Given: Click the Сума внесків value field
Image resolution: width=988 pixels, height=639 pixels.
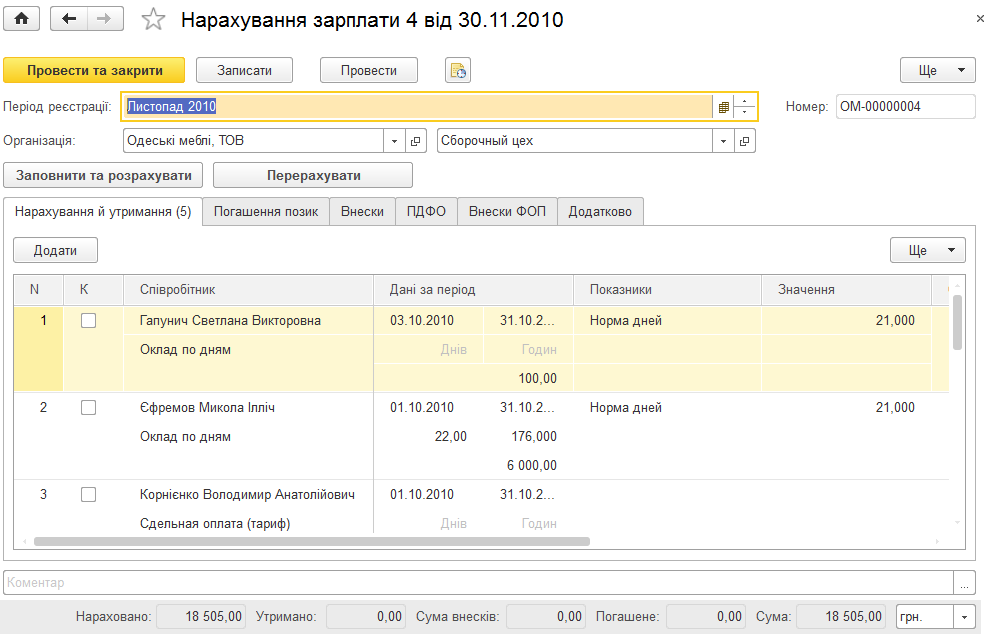Looking at the screenshot, I should pyautogui.click(x=546, y=617).
